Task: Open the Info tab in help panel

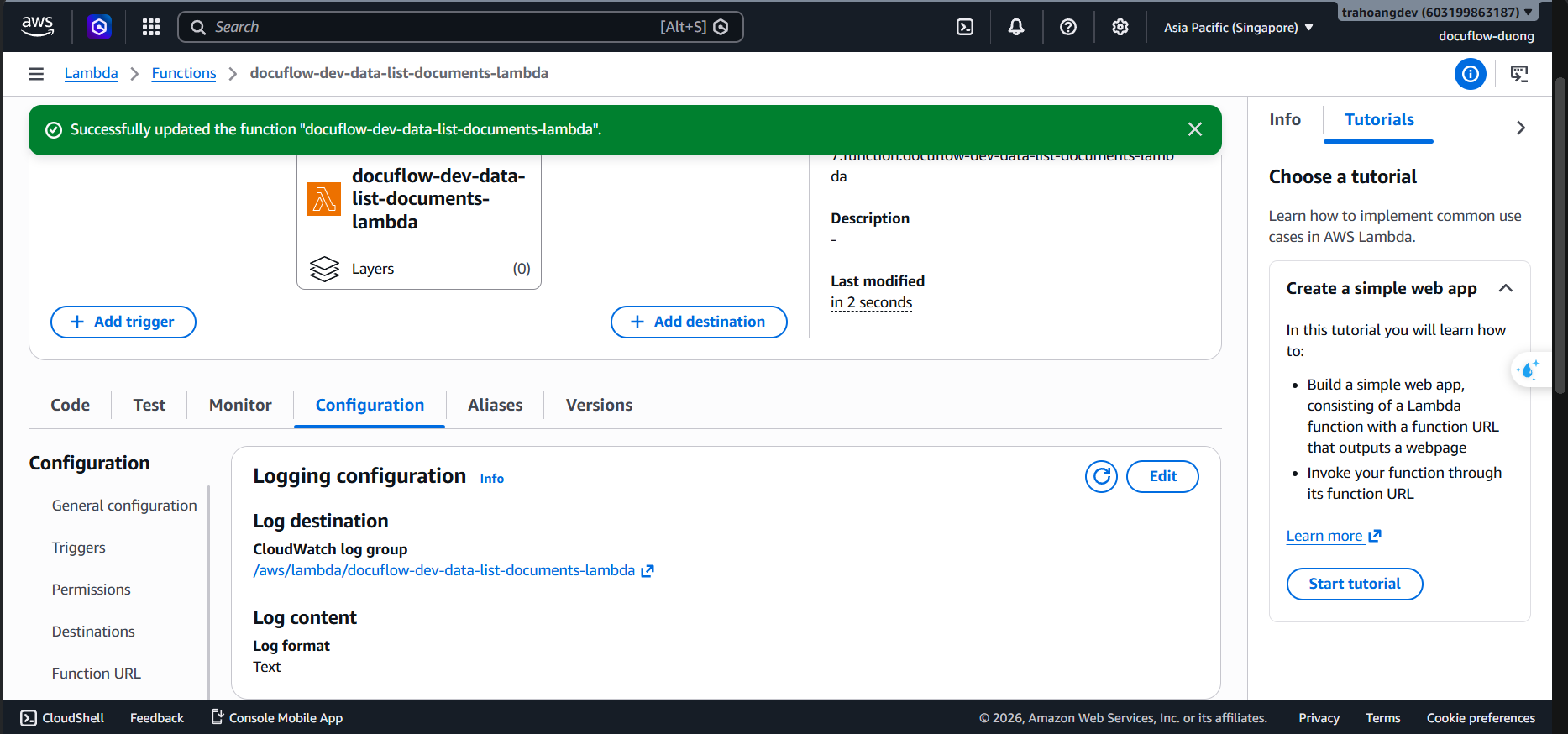Action: coord(1285,120)
